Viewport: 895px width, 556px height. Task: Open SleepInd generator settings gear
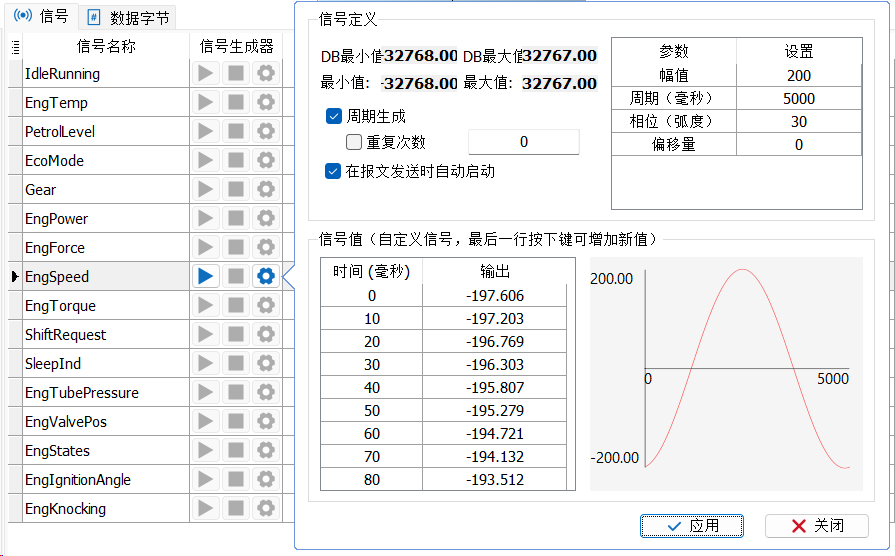click(266, 364)
